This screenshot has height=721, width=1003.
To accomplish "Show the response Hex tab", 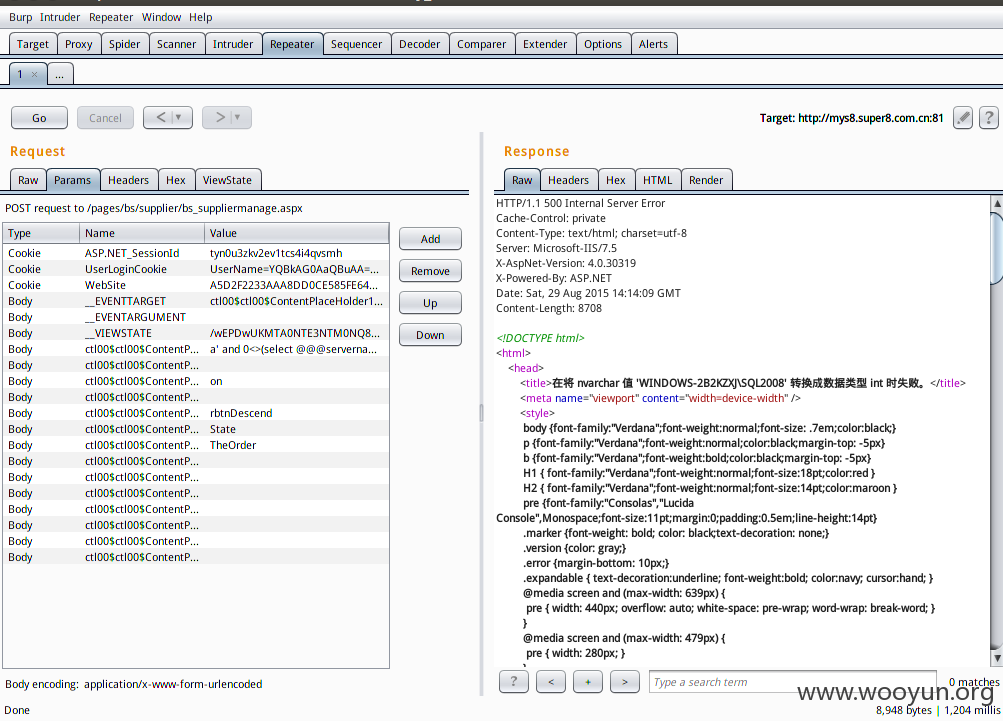I will (x=616, y=180).
